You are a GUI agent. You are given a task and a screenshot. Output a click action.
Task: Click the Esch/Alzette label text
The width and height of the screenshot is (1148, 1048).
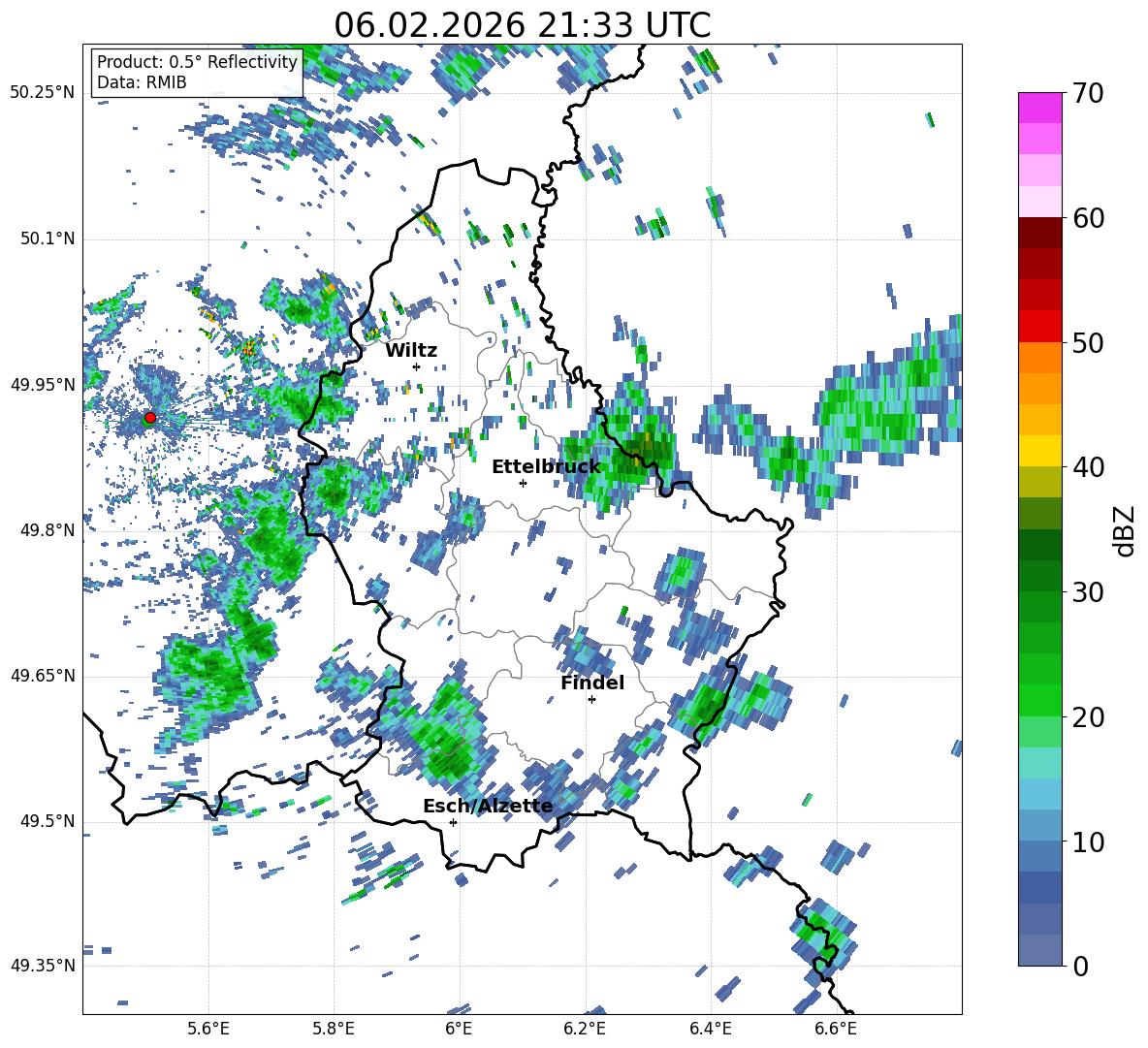[x=488, y=806]
